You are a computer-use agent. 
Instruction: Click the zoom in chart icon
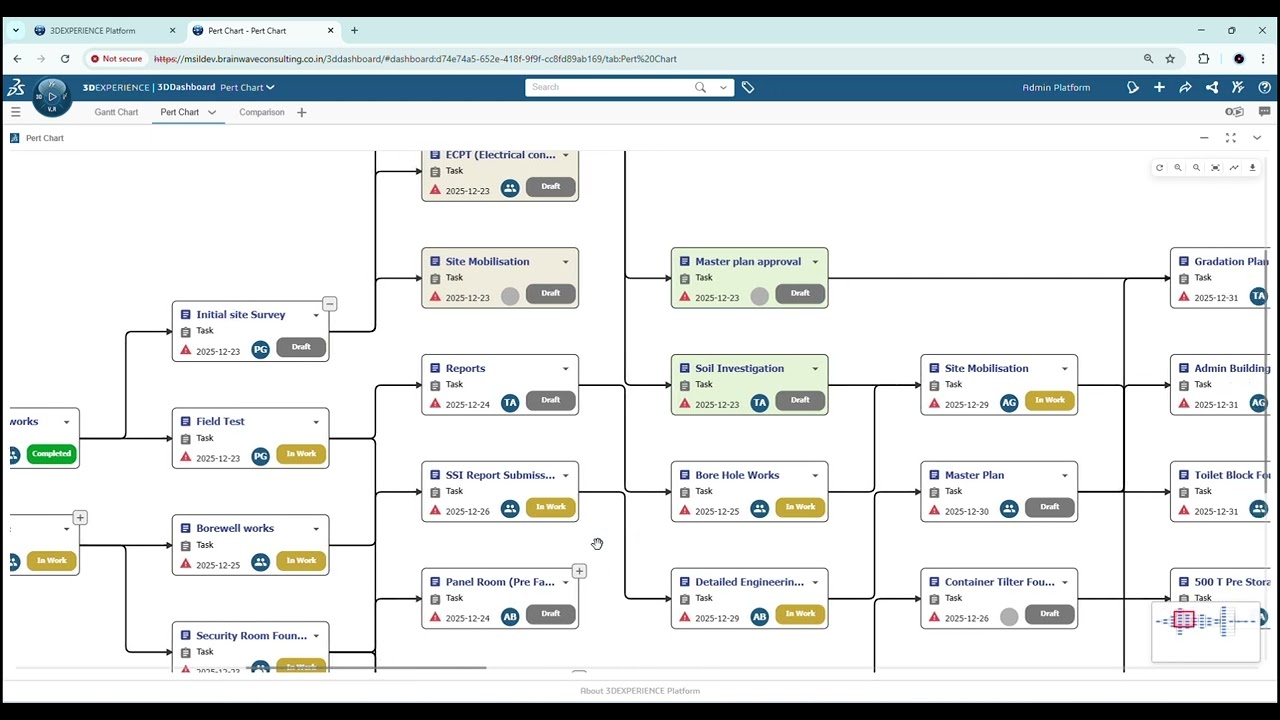[1178, 168]
